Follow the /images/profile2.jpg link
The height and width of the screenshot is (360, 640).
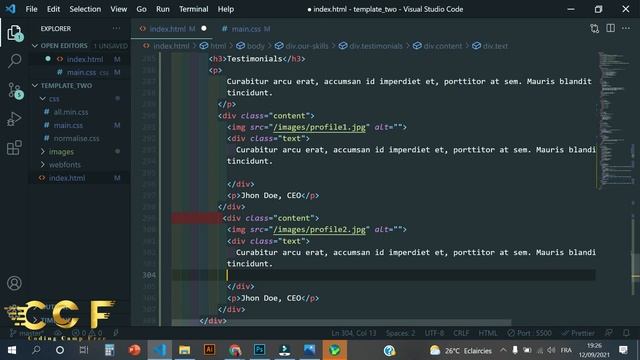[x=320, y=229]
